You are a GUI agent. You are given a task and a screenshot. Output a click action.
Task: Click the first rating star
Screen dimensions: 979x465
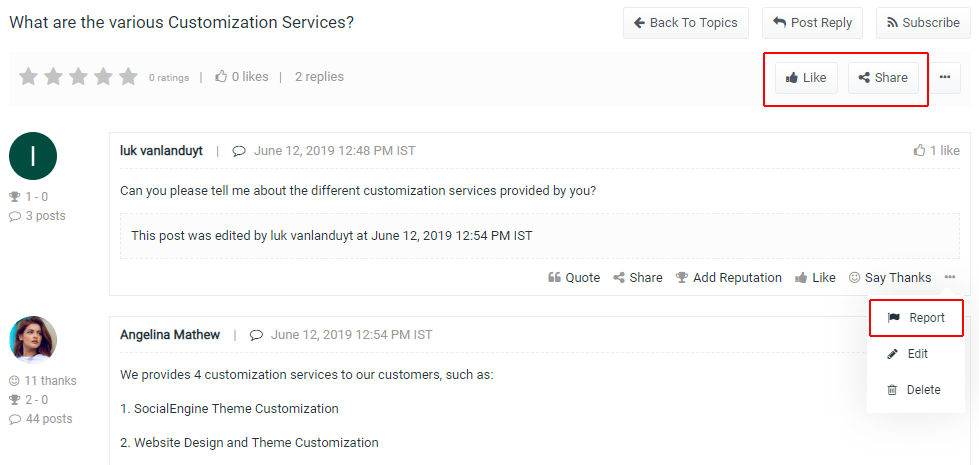[28, 77]
